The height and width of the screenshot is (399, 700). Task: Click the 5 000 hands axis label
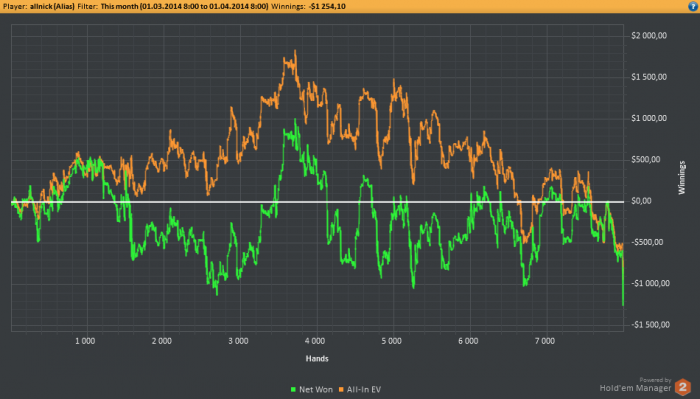point(392,341)
